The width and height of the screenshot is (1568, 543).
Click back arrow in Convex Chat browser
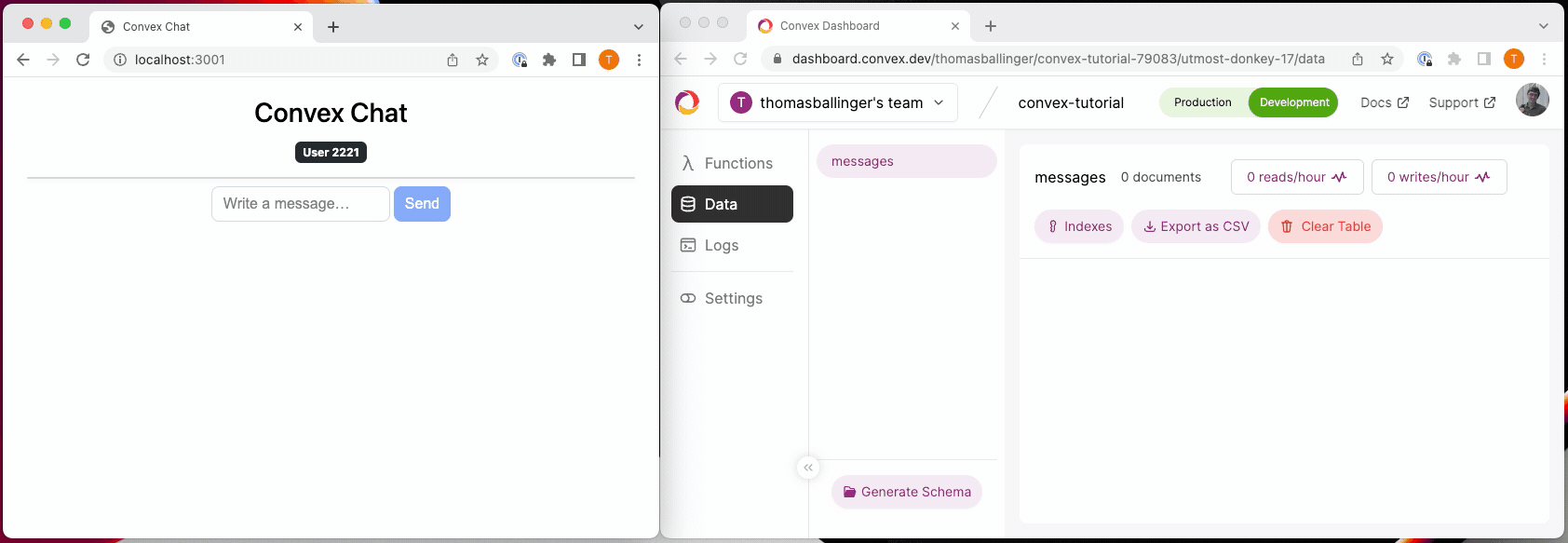23,60
